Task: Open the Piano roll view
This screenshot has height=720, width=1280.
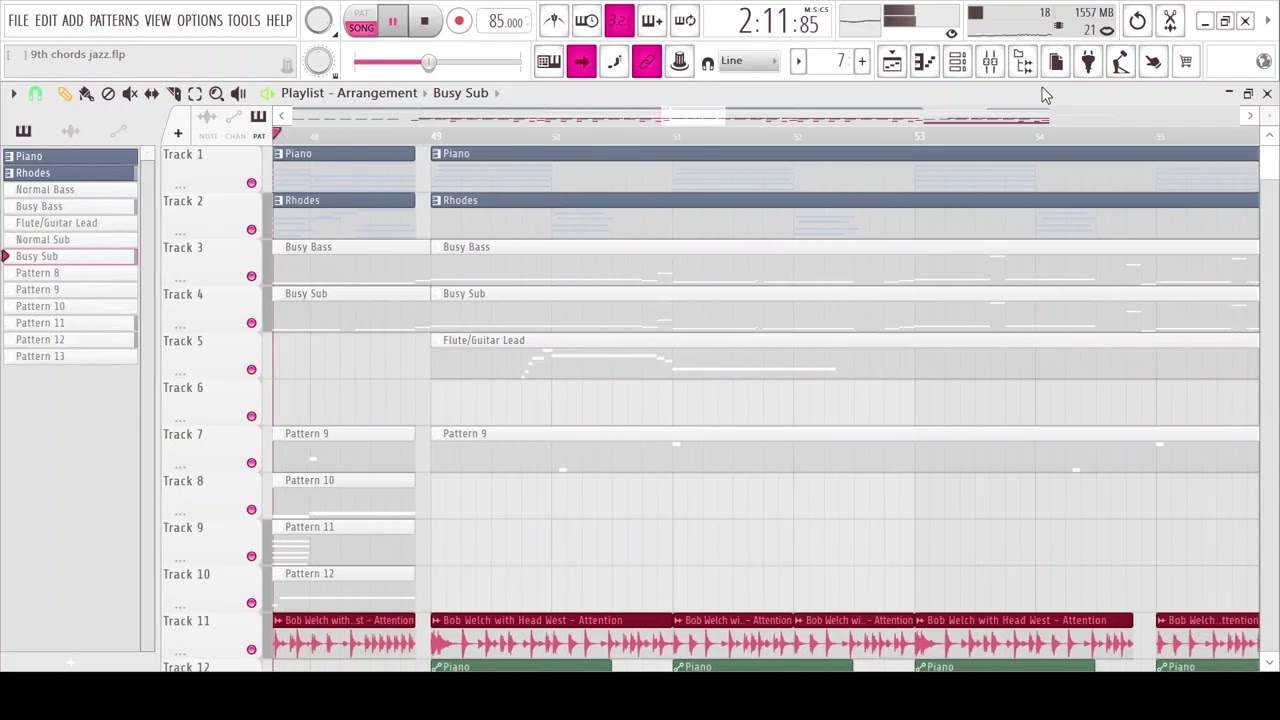Action: tap(924, 62)
